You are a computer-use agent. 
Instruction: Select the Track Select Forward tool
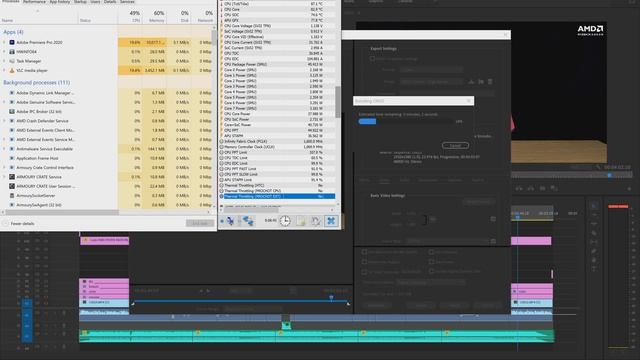pos(594,215)
